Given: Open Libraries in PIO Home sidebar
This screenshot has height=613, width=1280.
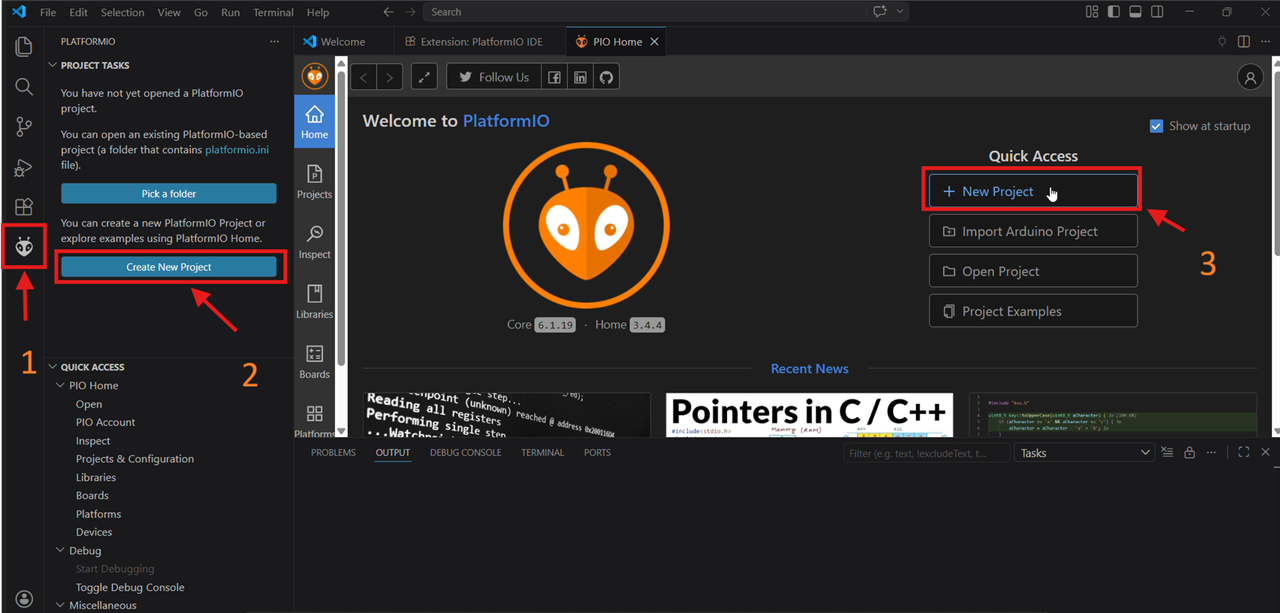Looking at the screenshot, I should 314,302.
